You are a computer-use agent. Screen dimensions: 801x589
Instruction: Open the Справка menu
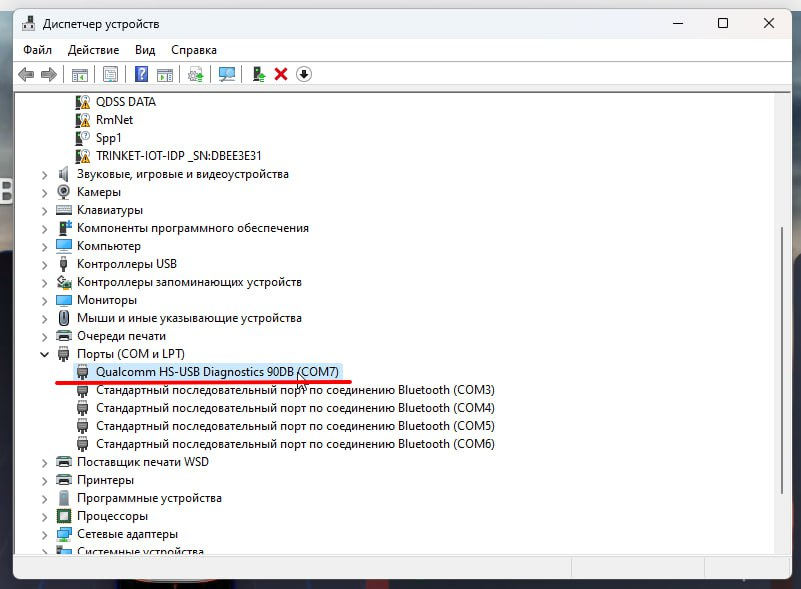pos(194,50)
